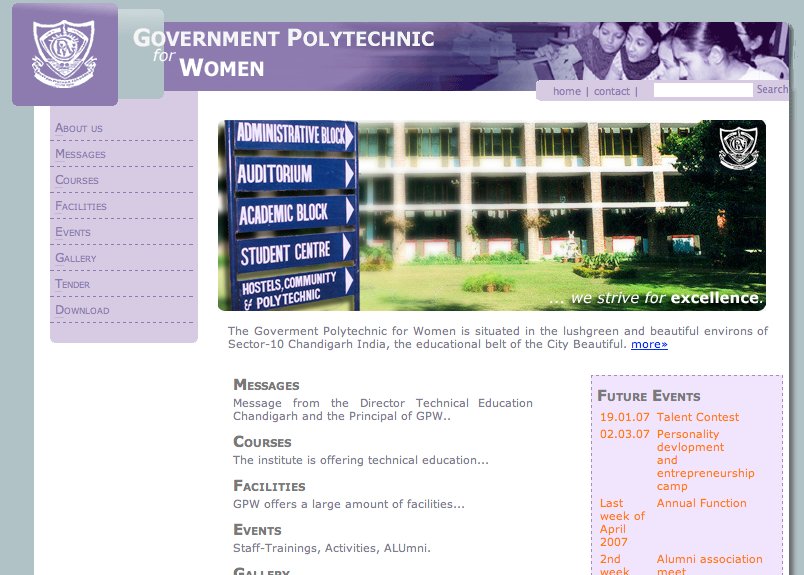The image size is (804, 575).
Task: Open the contact link in top bar
Action: [611, 91]
